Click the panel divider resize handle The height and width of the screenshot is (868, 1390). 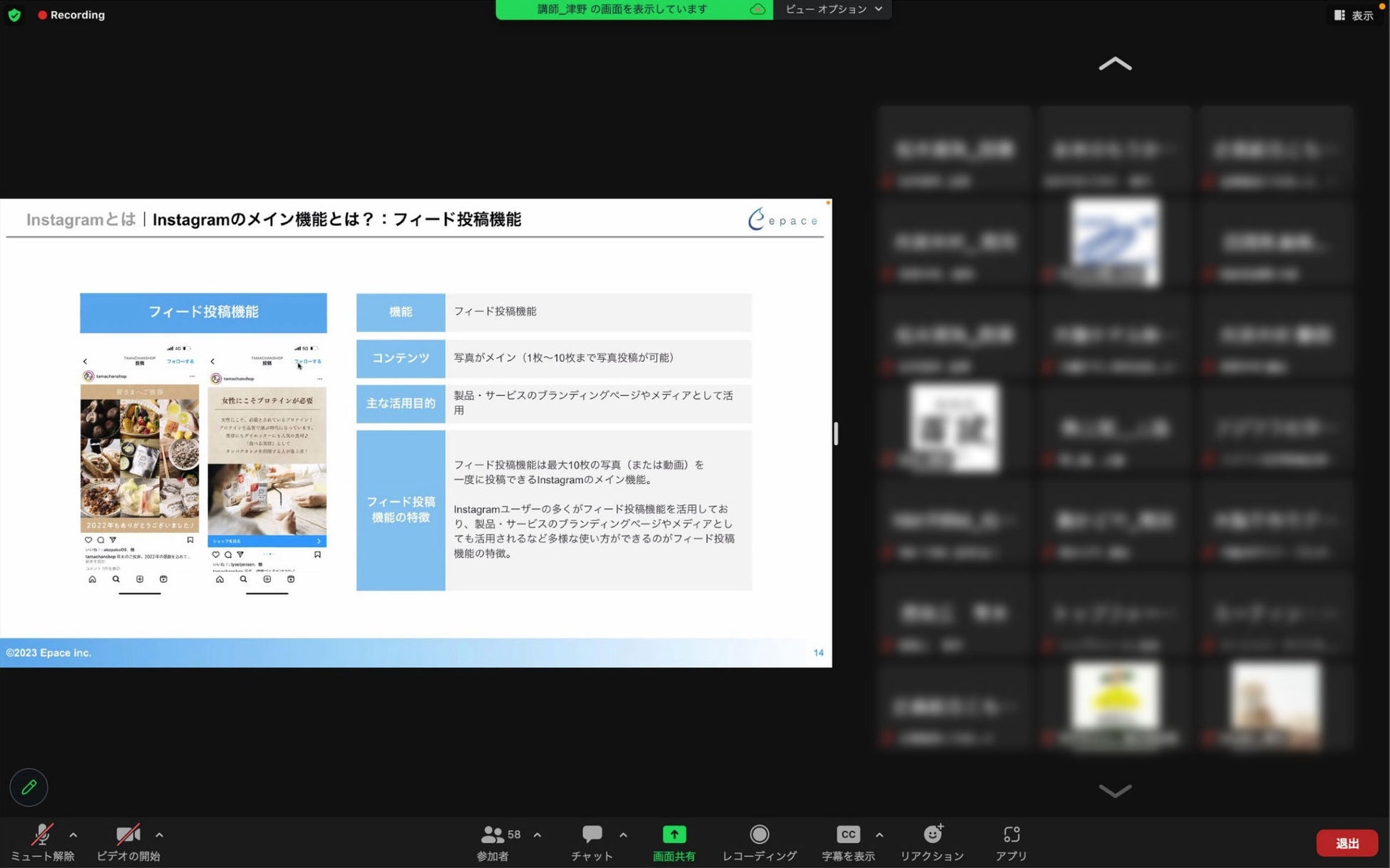pos(835,433)
